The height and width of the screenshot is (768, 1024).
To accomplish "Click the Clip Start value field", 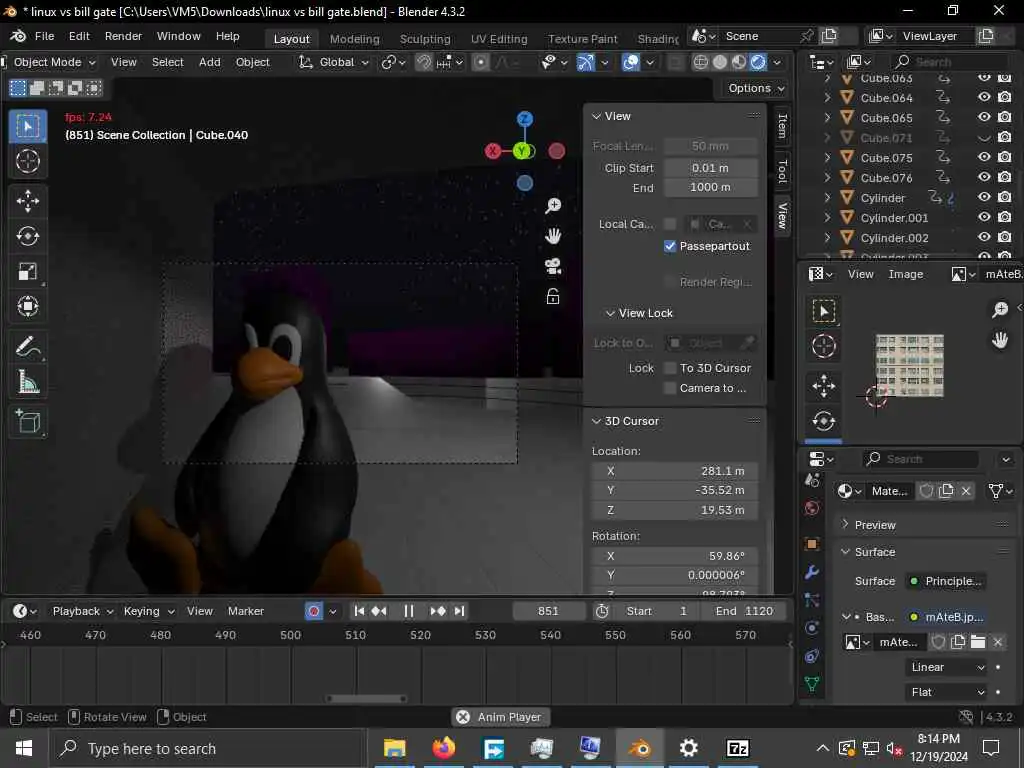I will (711, 168).
